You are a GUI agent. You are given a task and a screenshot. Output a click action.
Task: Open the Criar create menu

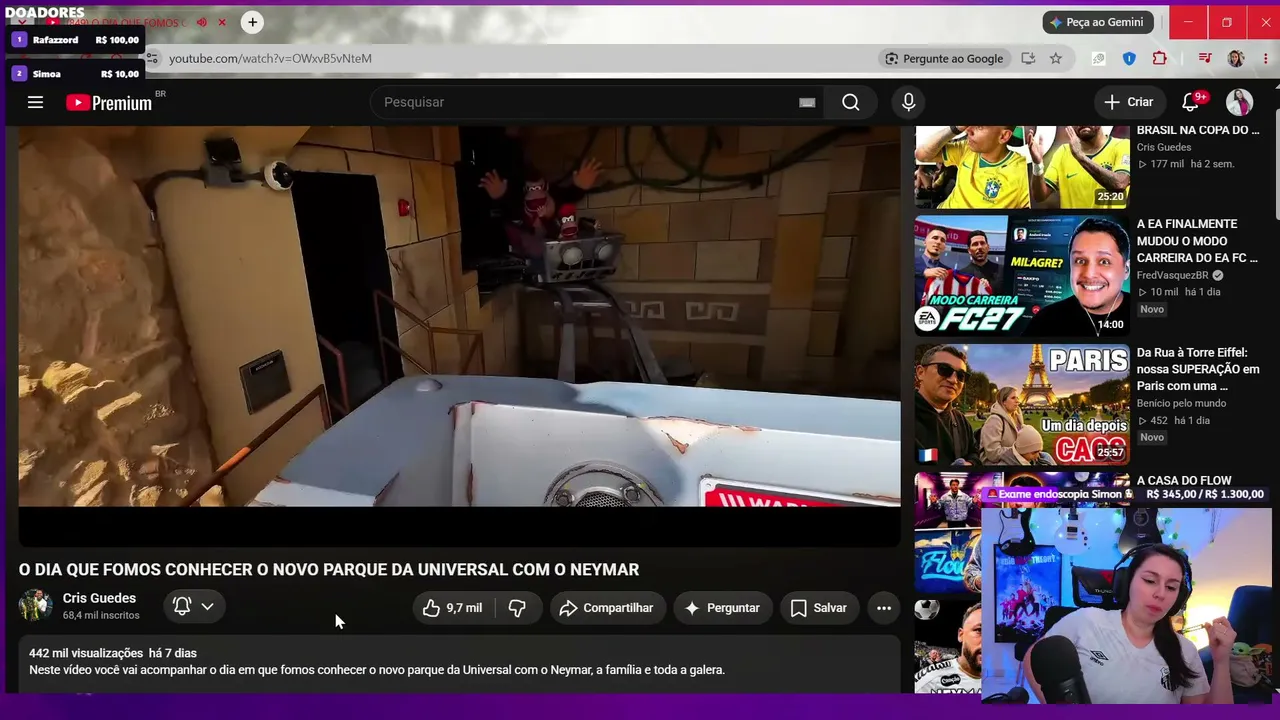1129,102
